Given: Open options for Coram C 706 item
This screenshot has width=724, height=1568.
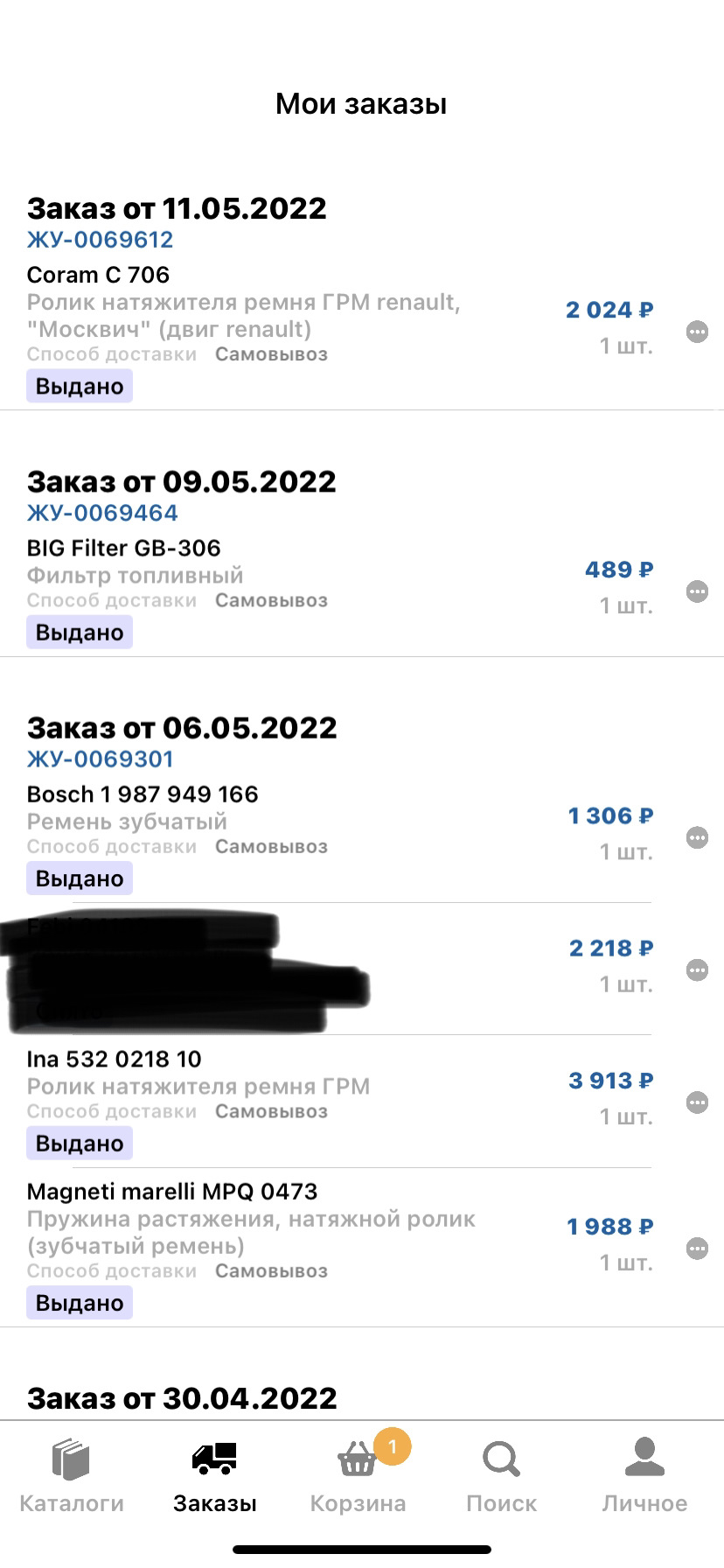Looking at the screenshot, I should click(x=697, y=332).
